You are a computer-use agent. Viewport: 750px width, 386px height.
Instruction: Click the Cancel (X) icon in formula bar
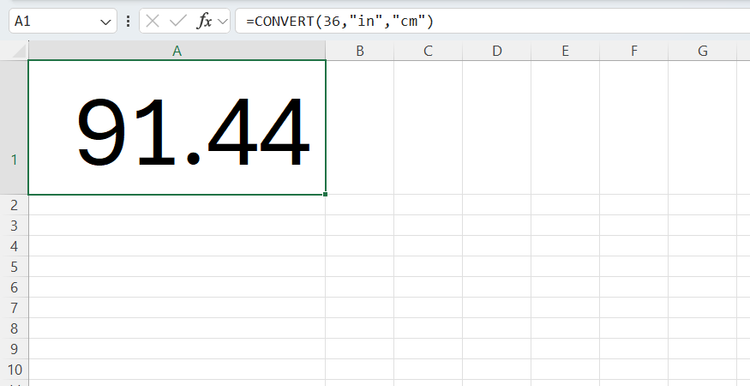point(152,21)
